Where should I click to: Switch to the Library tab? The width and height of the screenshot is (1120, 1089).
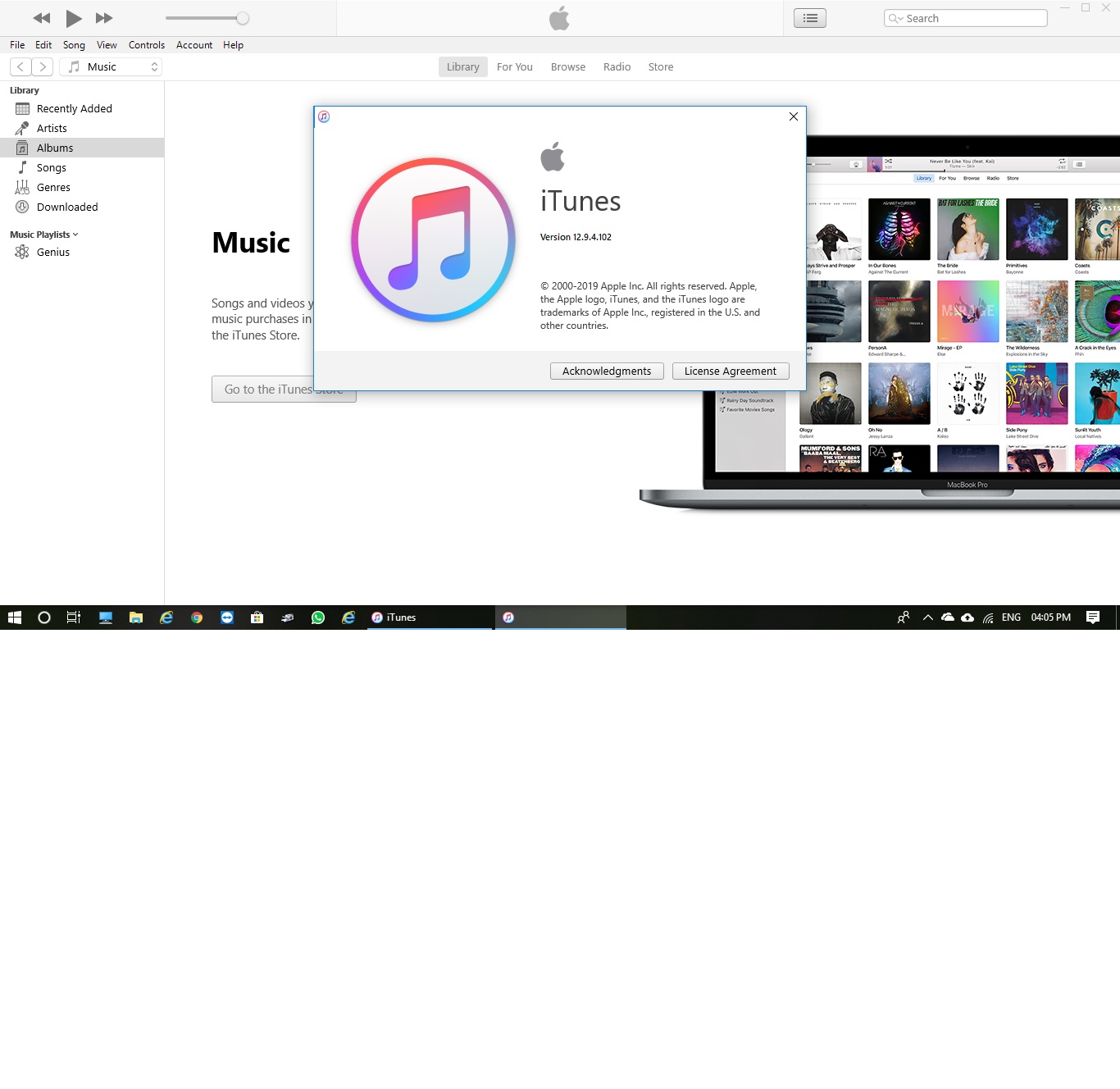pos(463,67)
